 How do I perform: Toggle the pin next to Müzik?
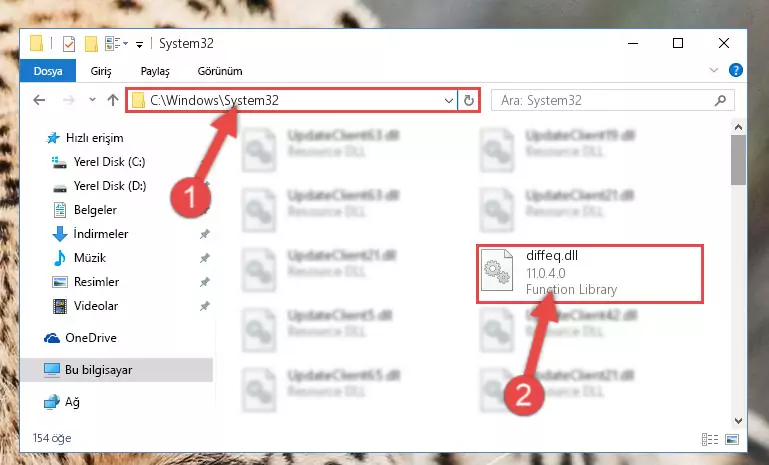(205, 258)
